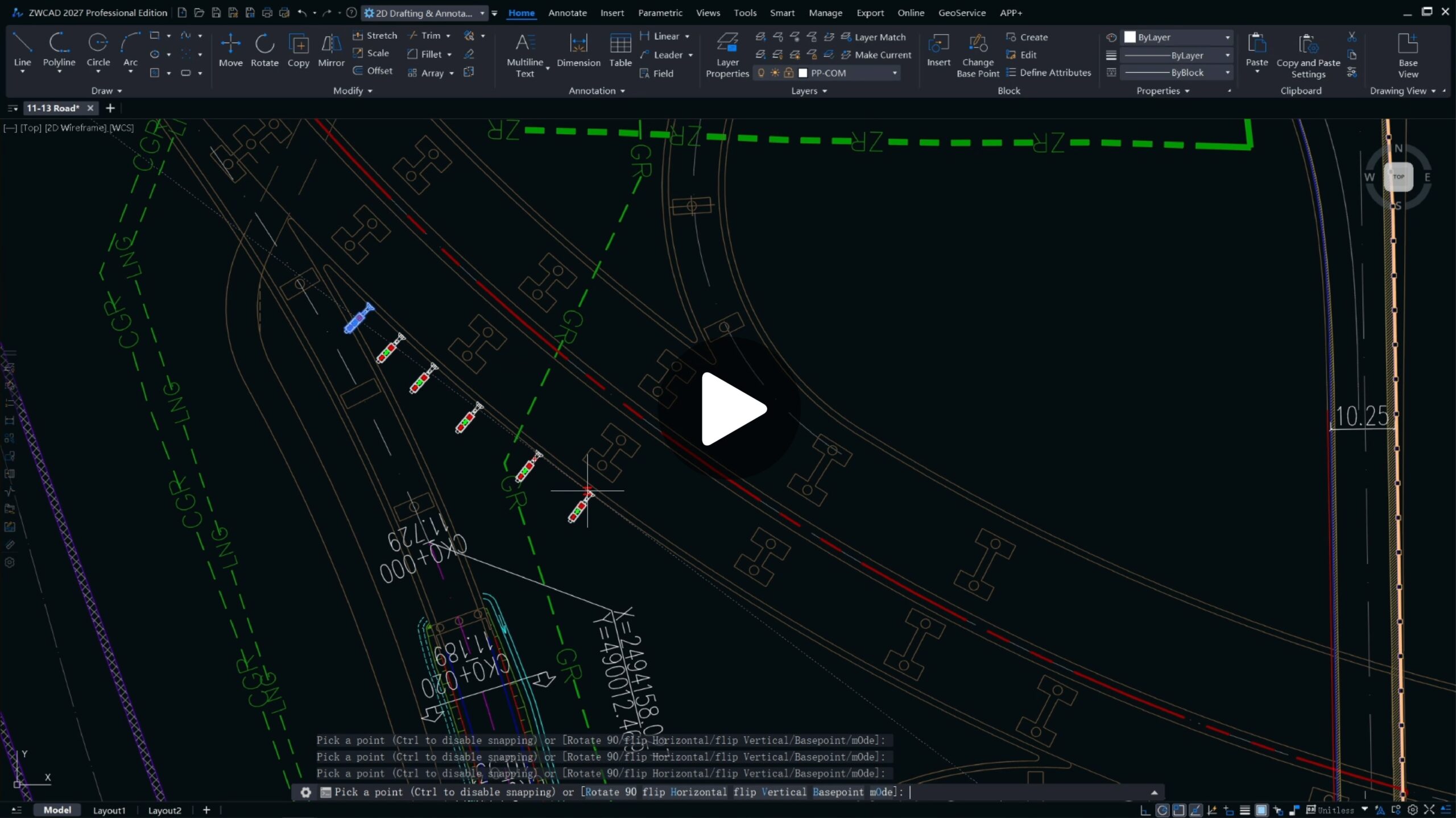
Task: Expand the PP-COM layer dropdown
Action: point(894,73)
